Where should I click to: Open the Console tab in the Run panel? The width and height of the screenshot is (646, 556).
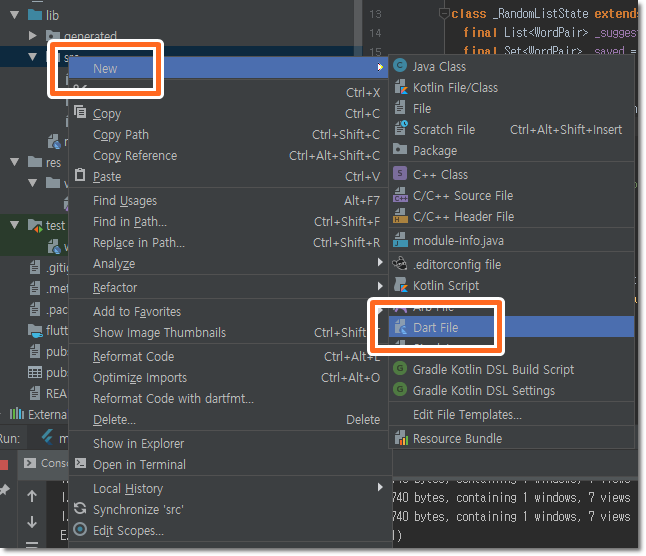(45, 463)
